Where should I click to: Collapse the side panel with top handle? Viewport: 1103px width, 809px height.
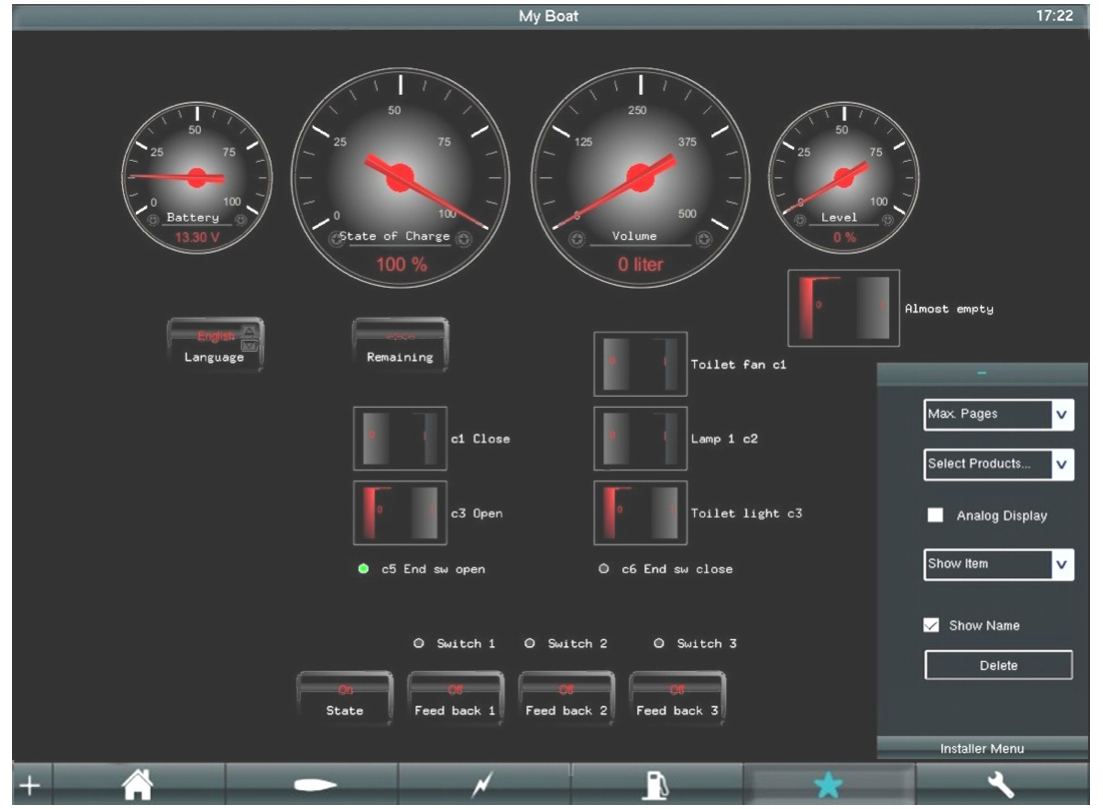(982, 374)
